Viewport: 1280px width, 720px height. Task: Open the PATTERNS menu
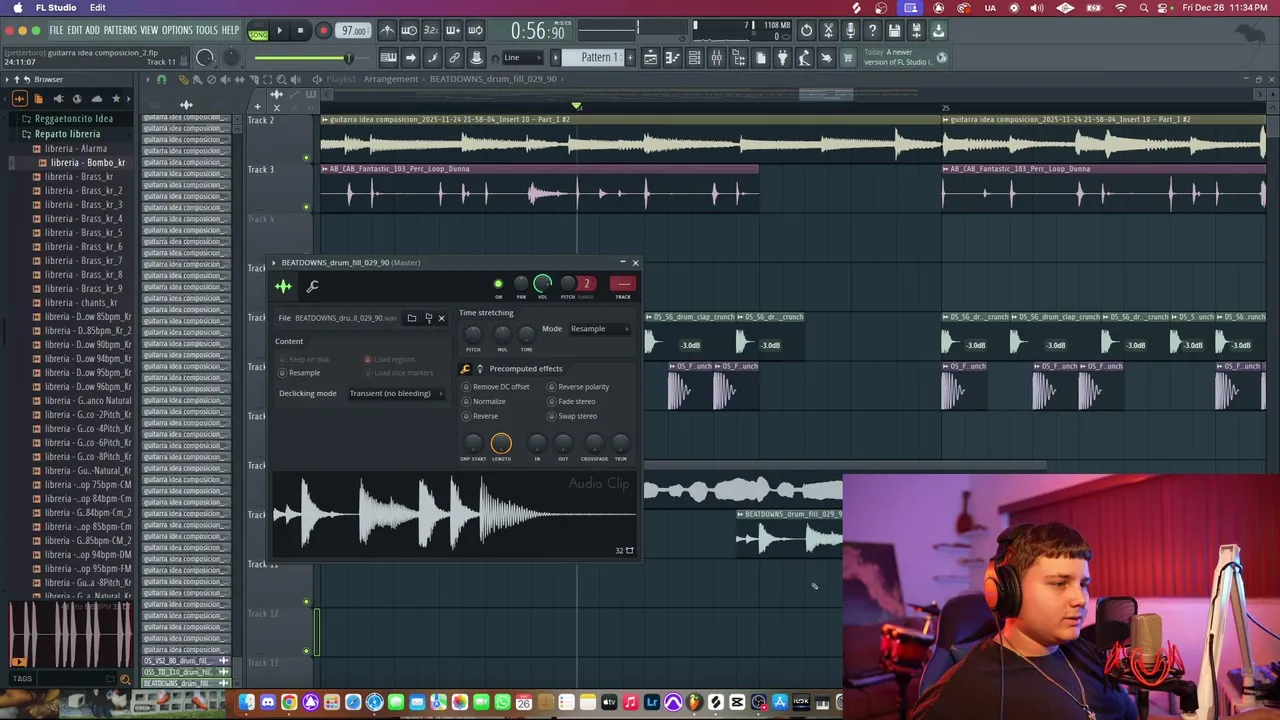click(x=120, y=31)
